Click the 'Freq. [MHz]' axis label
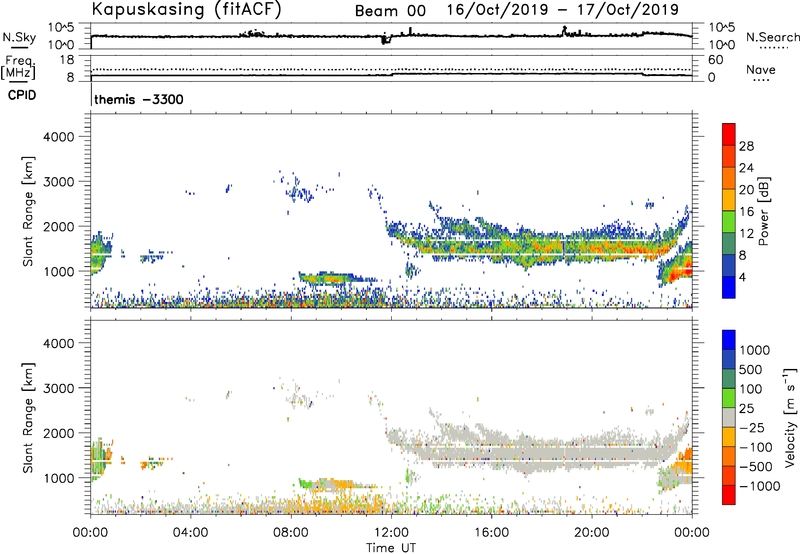The height and width of the screenshot is (554, 800). click(19, 67)
